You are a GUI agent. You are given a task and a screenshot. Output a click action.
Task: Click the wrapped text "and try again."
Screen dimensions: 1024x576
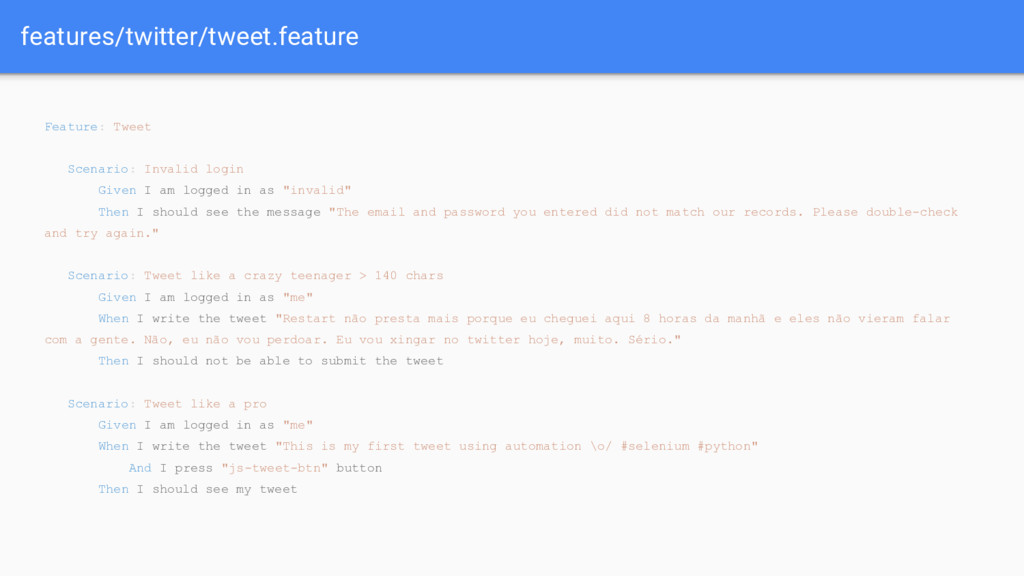click(101, 233)
